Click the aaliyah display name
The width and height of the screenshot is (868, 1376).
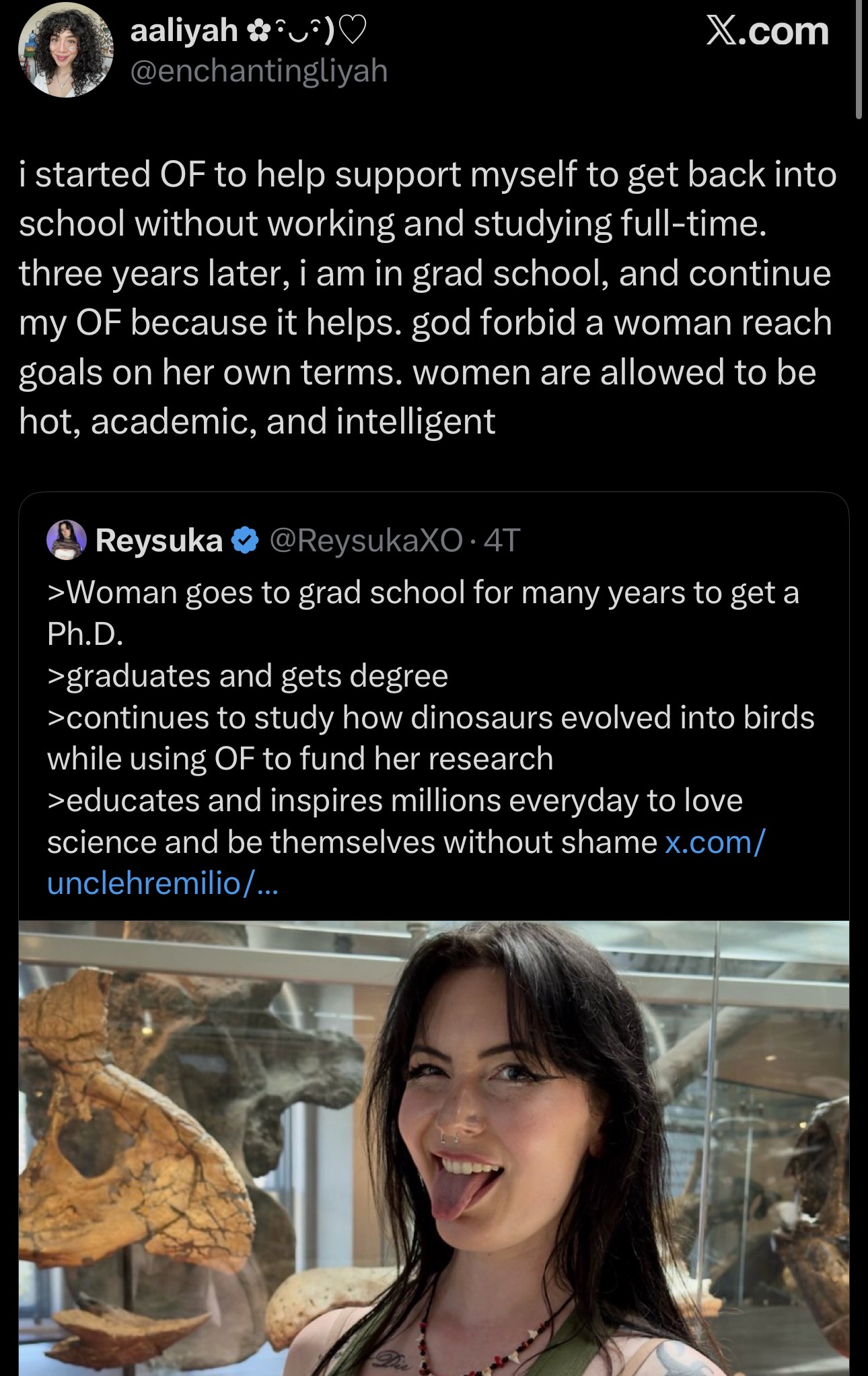[183, 30]
